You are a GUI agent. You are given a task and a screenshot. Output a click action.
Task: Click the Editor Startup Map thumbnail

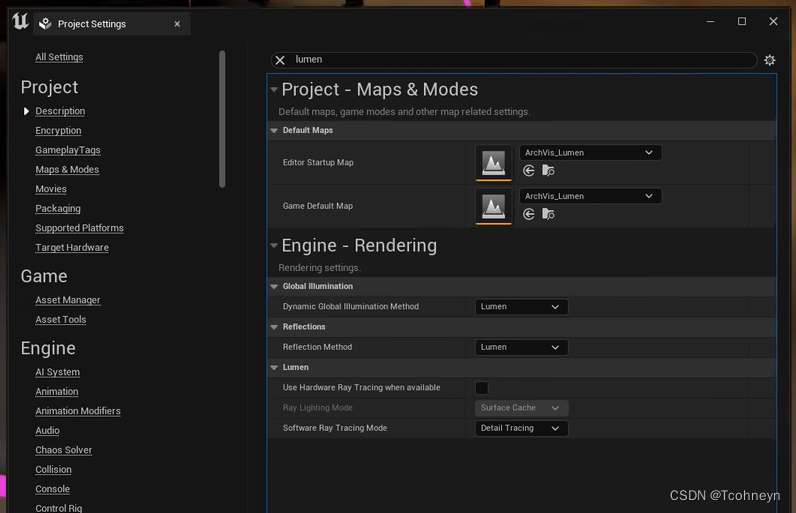tap(493, 163)
